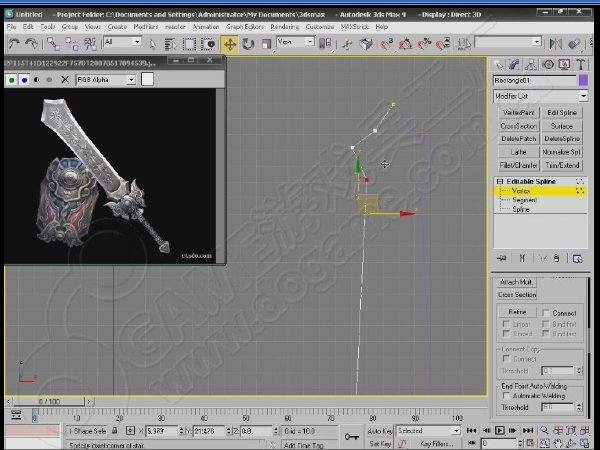Viewport: 600px width, 450px height.
Task: Open the MAXScript menu
Action: (354, 27)
